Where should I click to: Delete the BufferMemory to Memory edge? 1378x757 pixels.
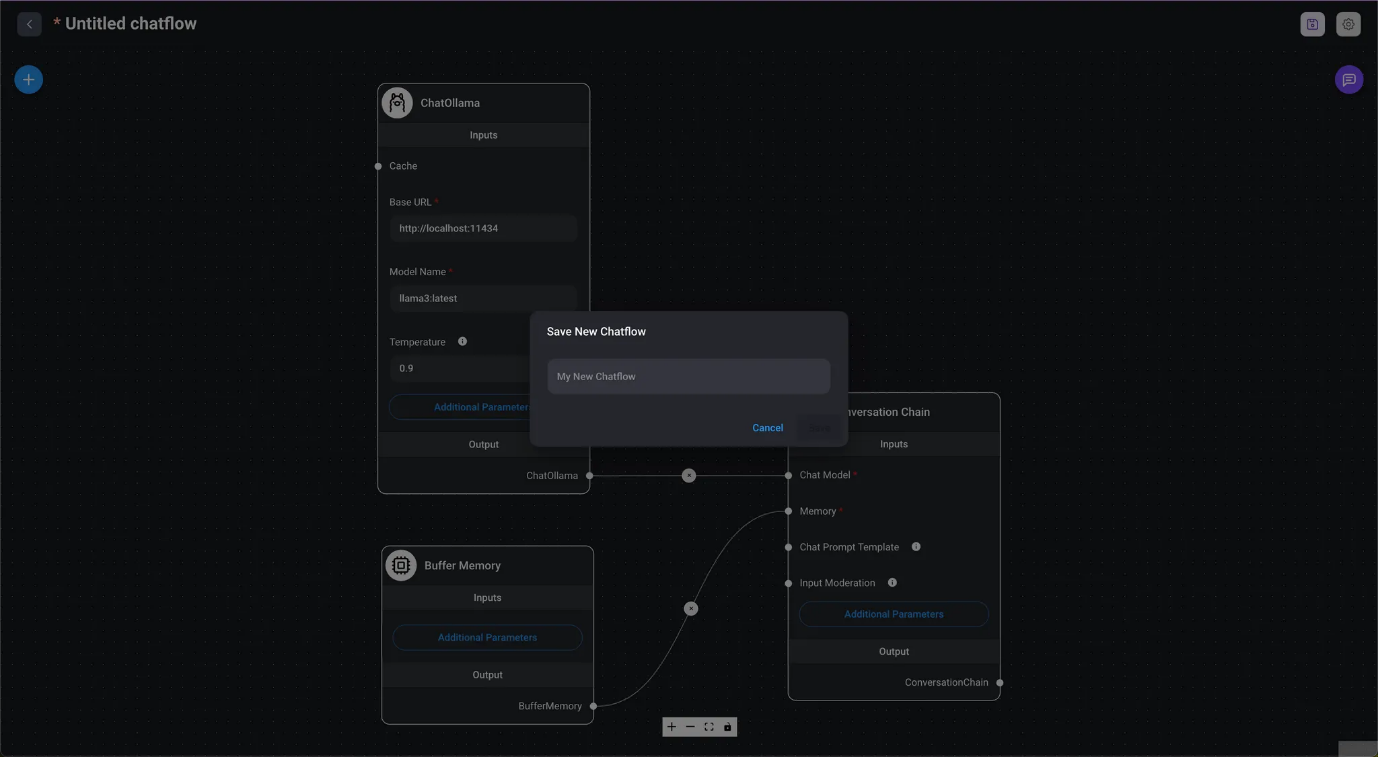(x=691, y=608)
